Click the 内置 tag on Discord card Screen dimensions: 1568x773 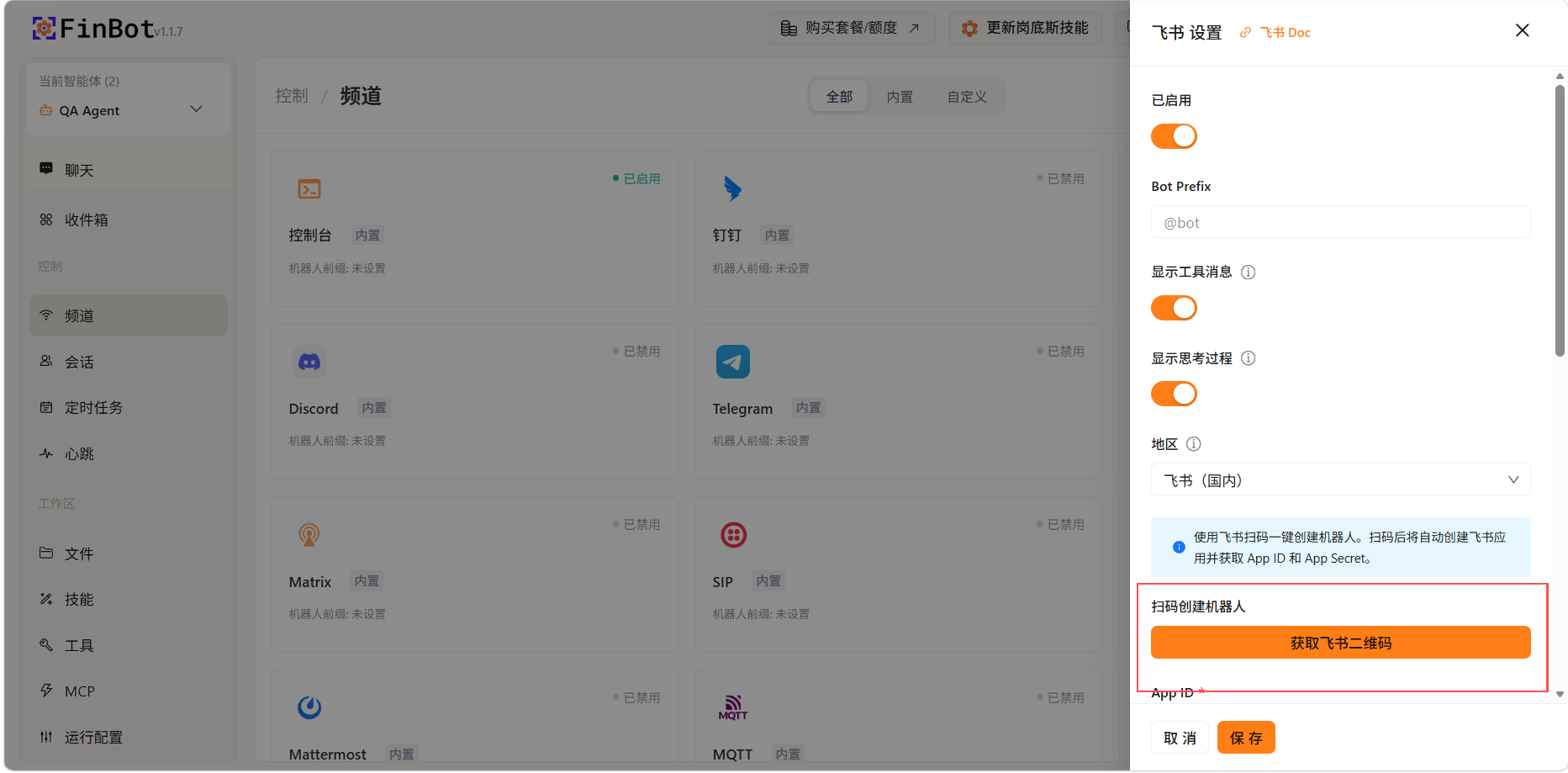[374, 408]
